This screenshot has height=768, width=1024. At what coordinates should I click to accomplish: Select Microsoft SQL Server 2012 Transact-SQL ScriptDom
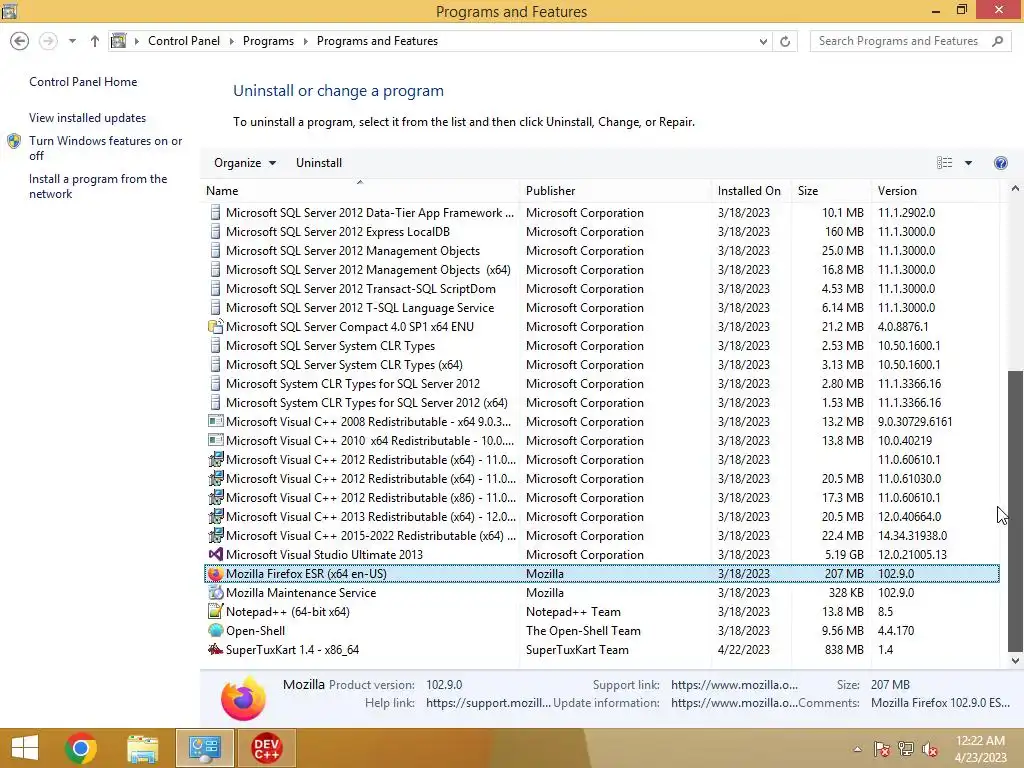coord(601,289)
